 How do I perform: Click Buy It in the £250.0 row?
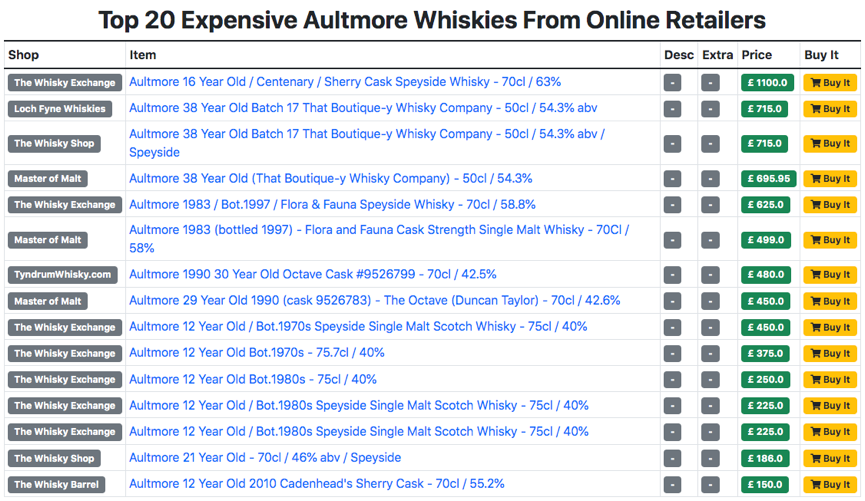coord(829,379)
